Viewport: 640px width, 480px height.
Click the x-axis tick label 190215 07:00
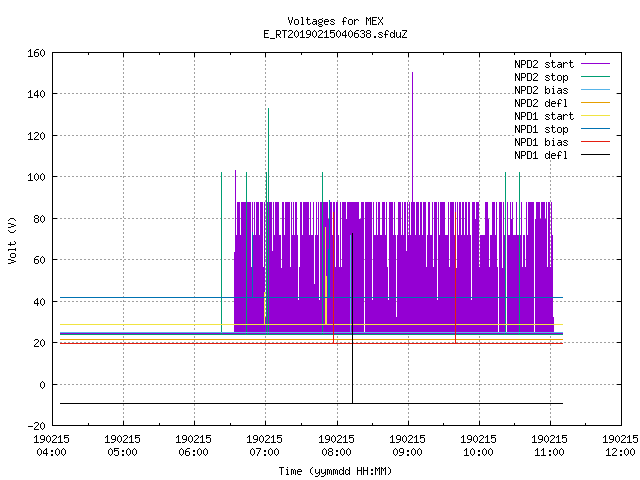tap(264, 446)
